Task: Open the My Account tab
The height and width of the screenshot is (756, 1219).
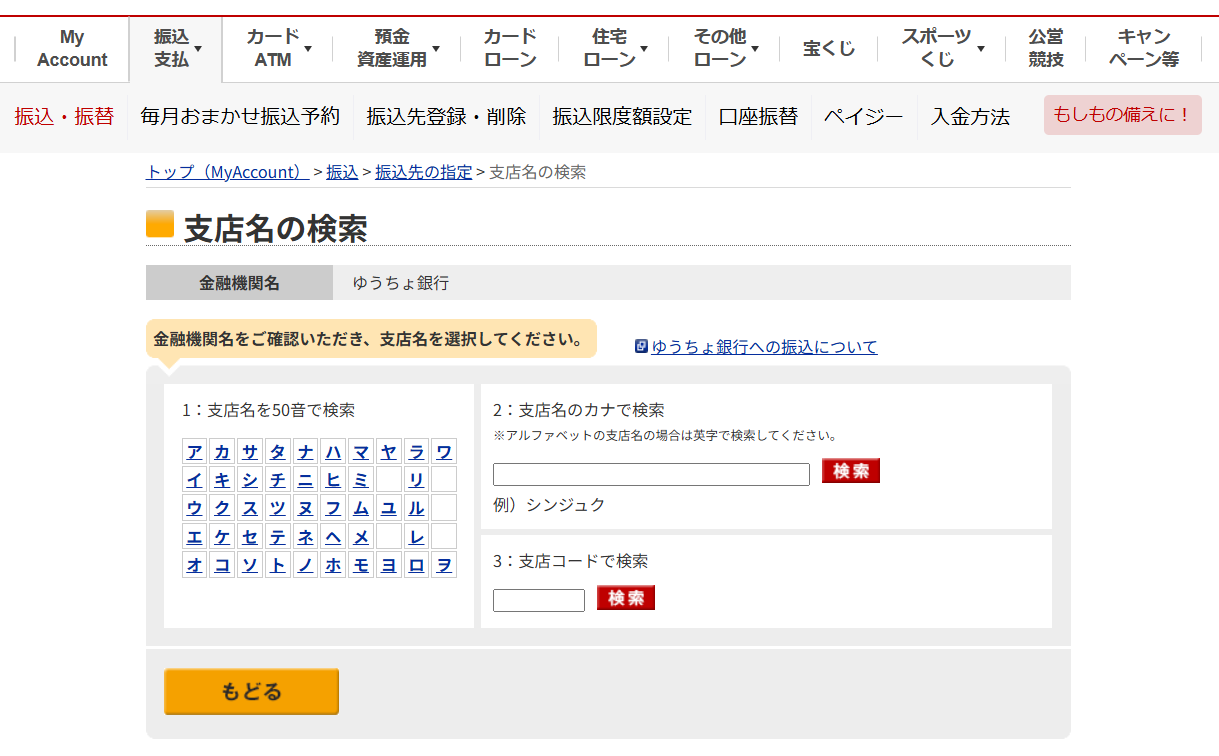Action: (72, 48)
